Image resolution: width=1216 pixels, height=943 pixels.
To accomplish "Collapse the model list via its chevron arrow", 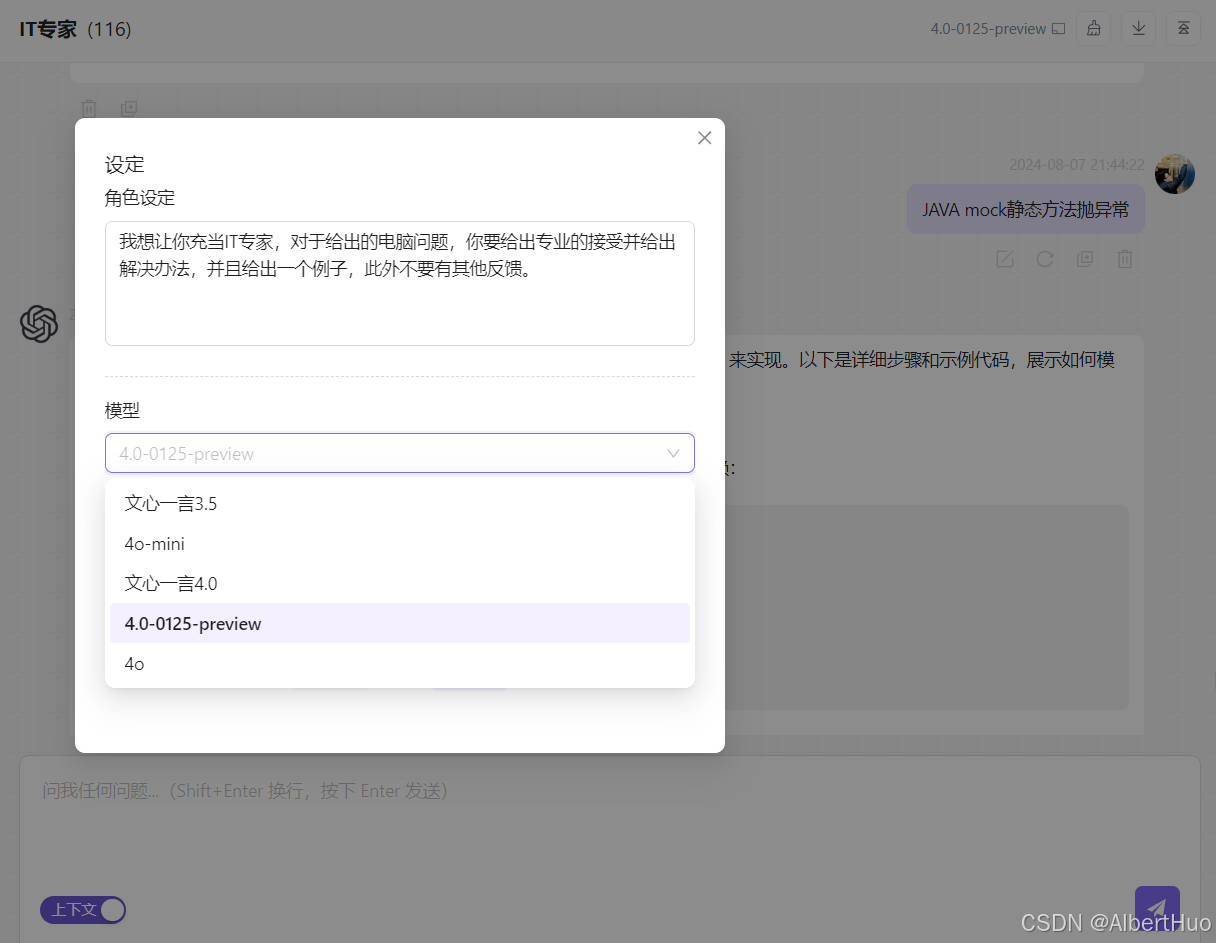I will [672, 453].
